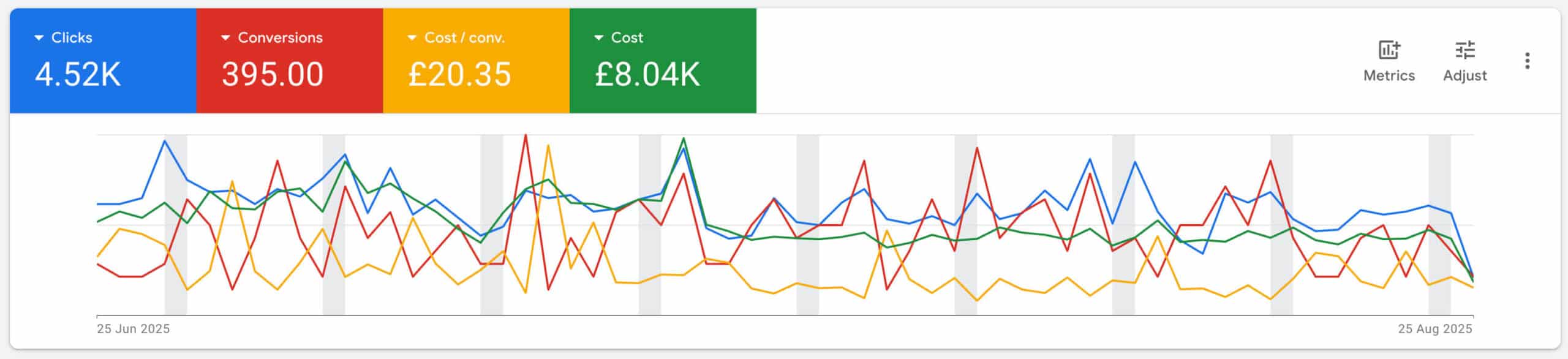1568x359 pixels.
Task: Click the Adjust sliders icon
Action: (1465, 50)
